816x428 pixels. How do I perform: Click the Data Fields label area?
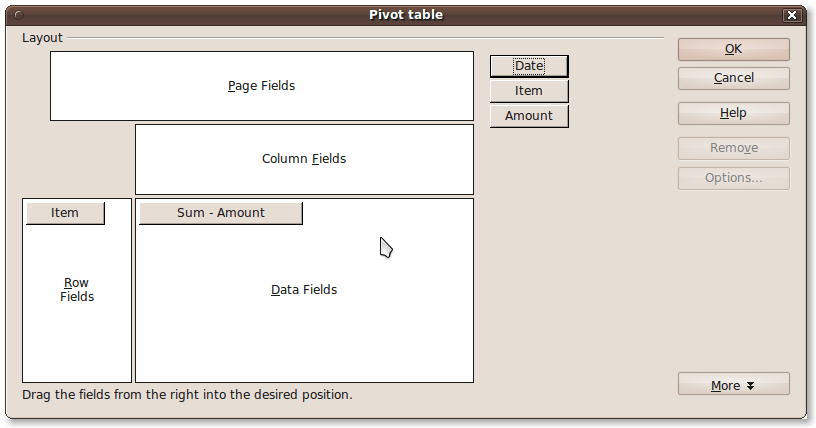(x=304, y=290)
